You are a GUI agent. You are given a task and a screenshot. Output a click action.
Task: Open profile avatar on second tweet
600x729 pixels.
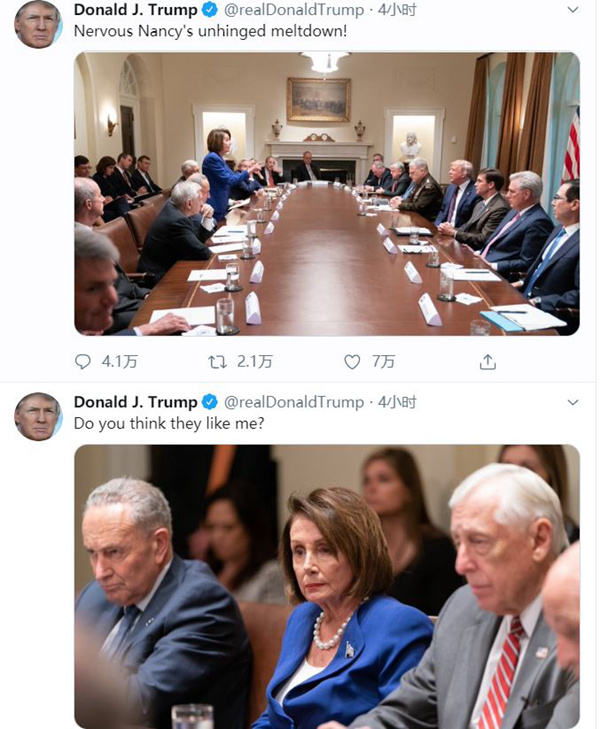(x=38, y=416)
